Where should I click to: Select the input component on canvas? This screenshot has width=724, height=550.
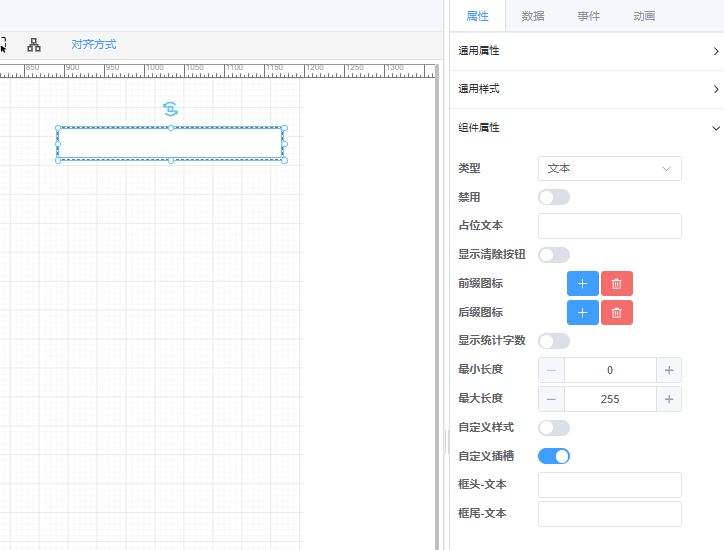(x=170, y=144)
